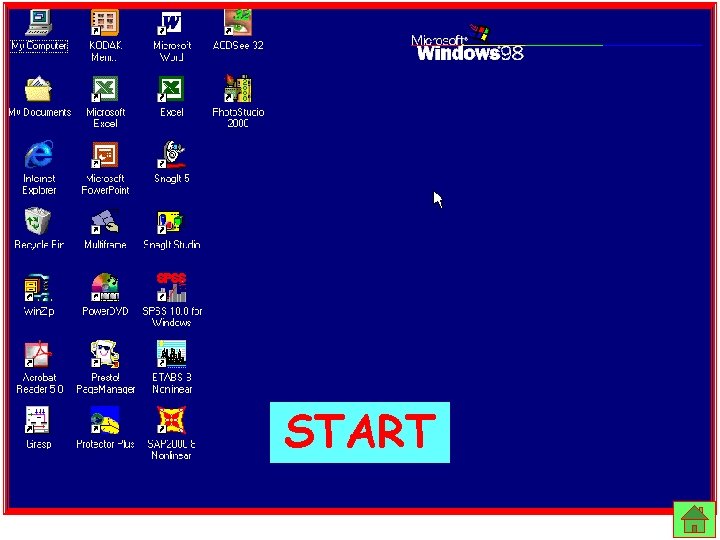The width and height of the screenshot is (720, 540).
Task: Open the SAP2000 8 Nonlinear icon
Action: click(171, 420)
